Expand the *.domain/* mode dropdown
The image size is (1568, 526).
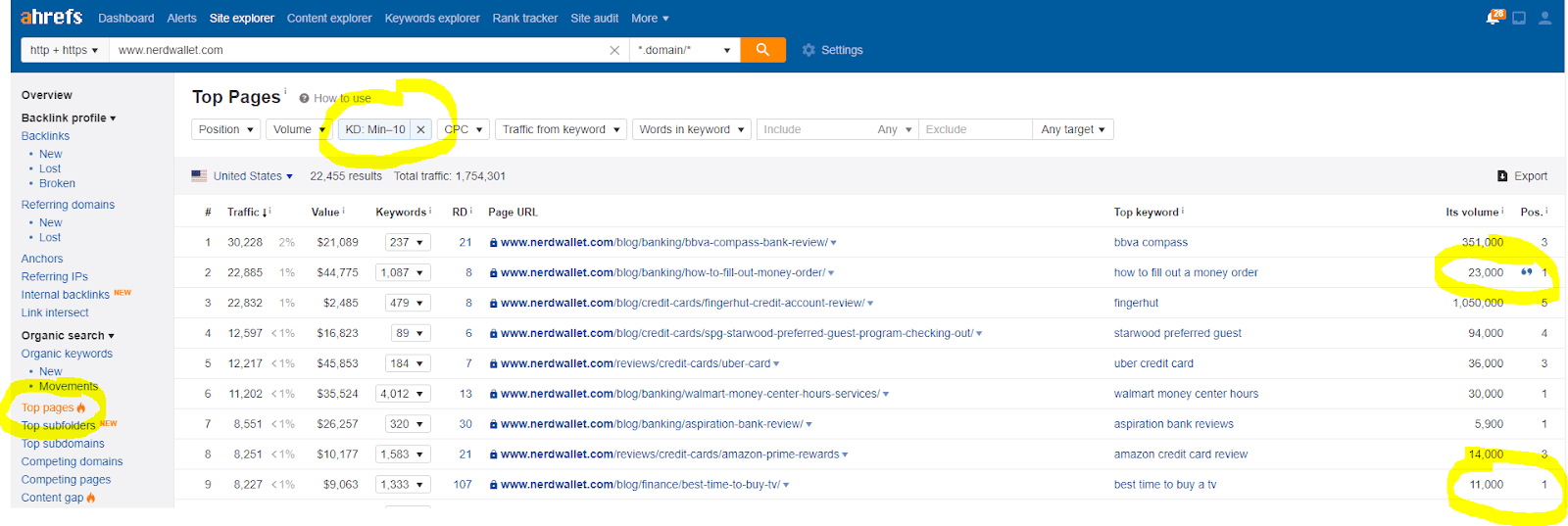[685, 50]
